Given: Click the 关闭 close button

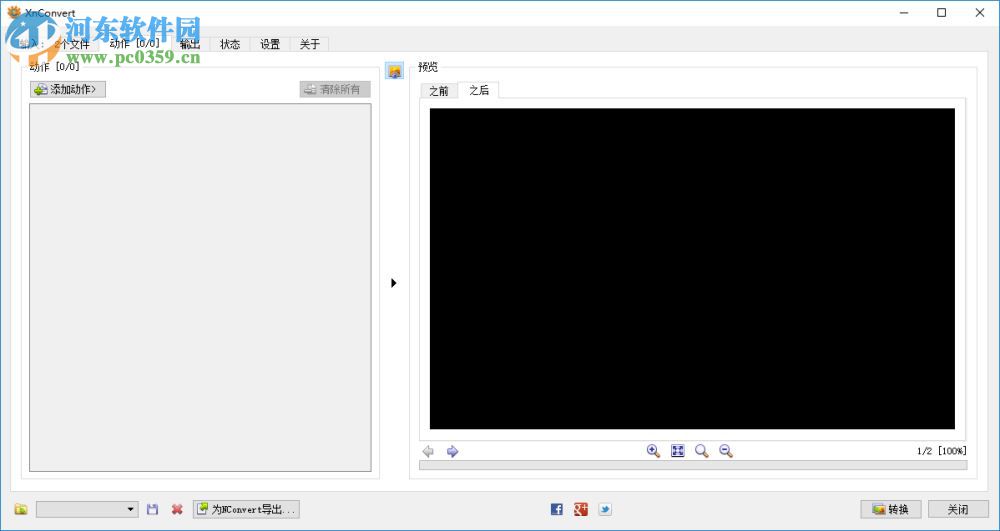Looking at the screenshot, I should tap(958, 509).
